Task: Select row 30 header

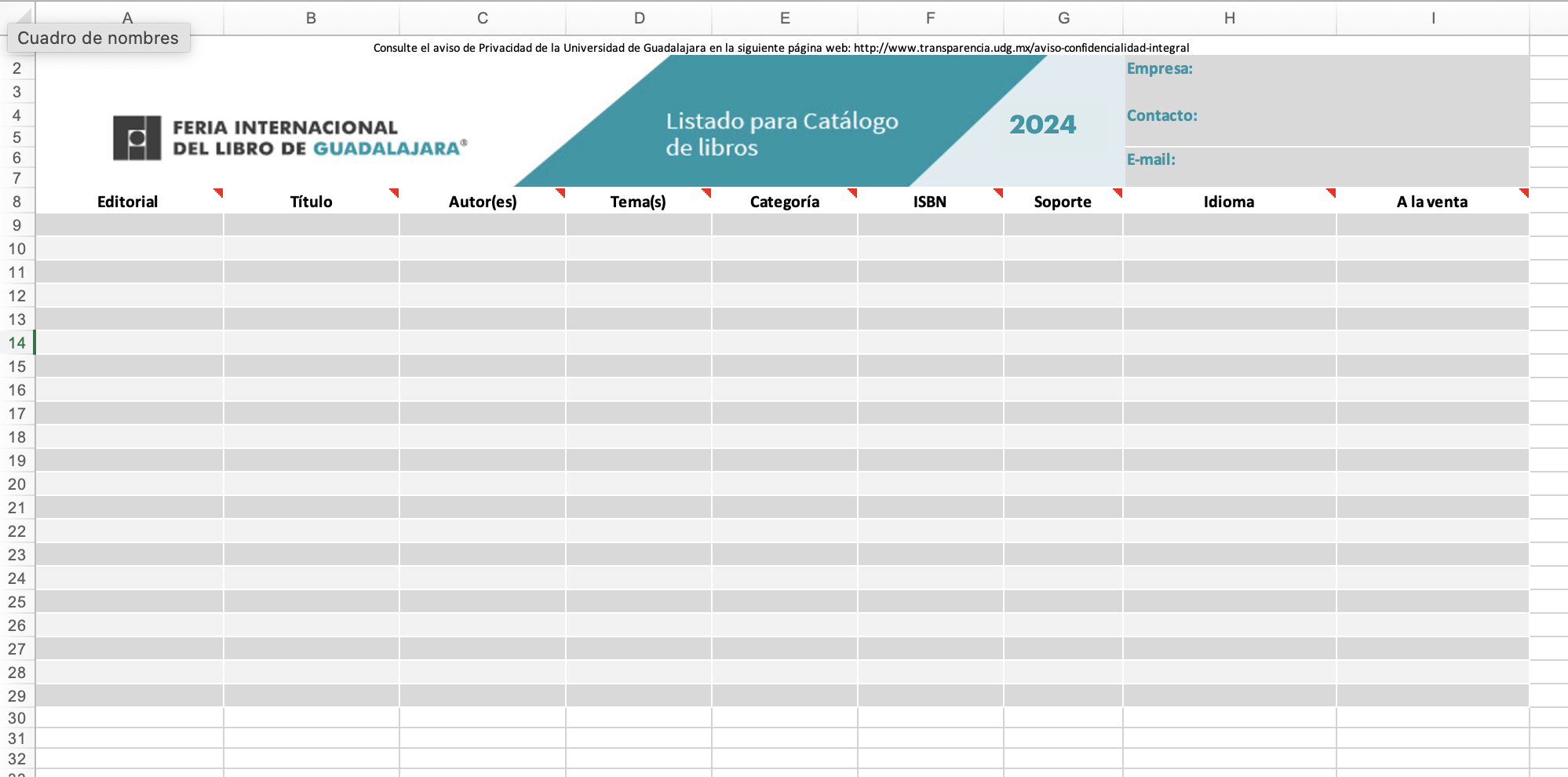Action: coord(17,718)
